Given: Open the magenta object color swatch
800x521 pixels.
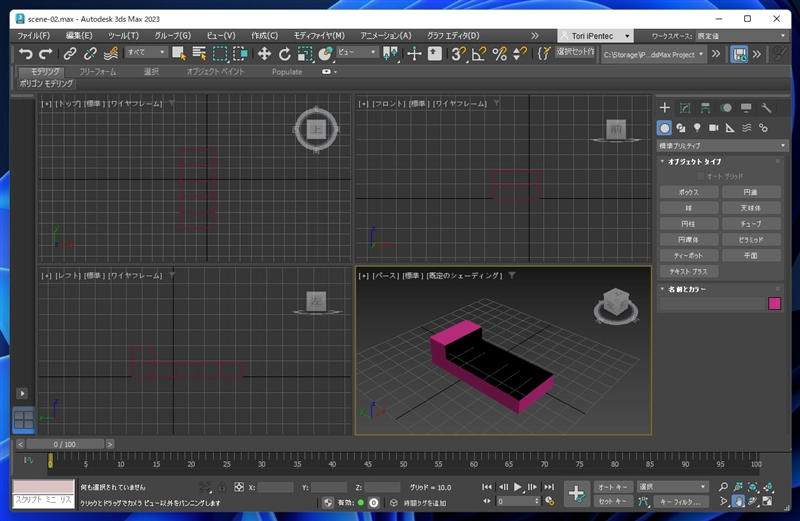Looking at the screenshot, I should click(x=774, y=304).
